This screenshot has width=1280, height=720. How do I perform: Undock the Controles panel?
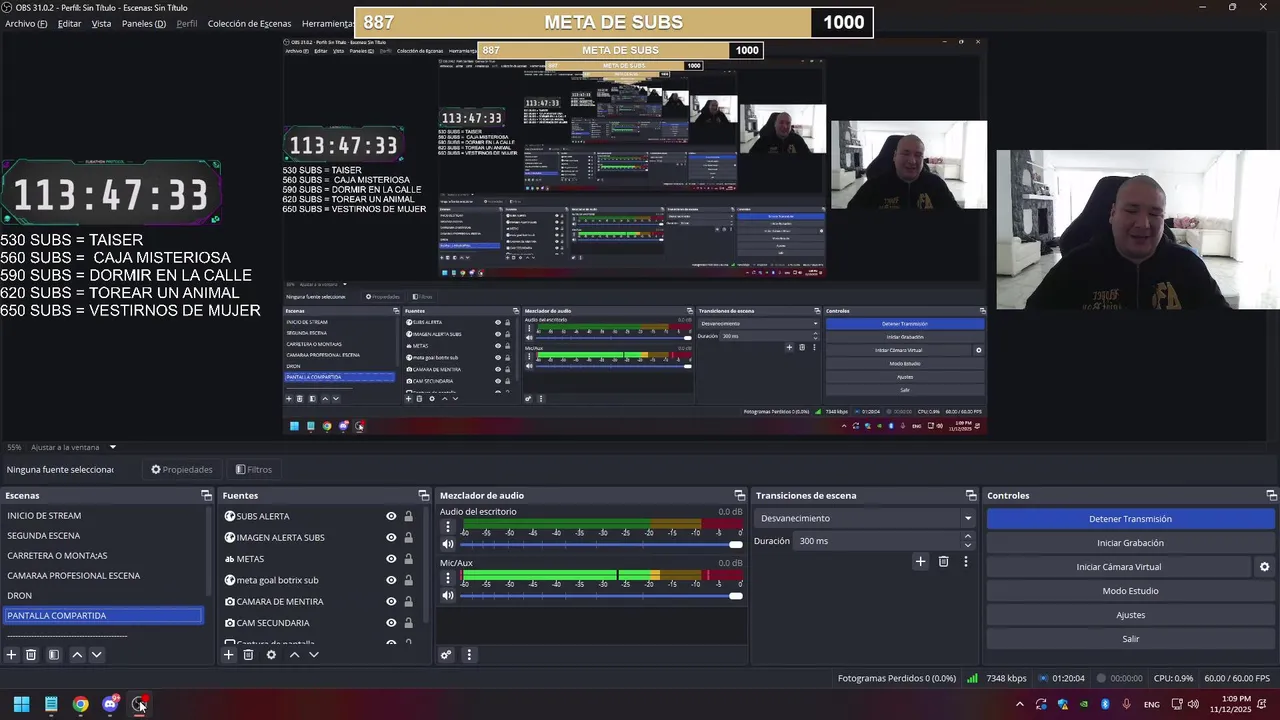1272,495
